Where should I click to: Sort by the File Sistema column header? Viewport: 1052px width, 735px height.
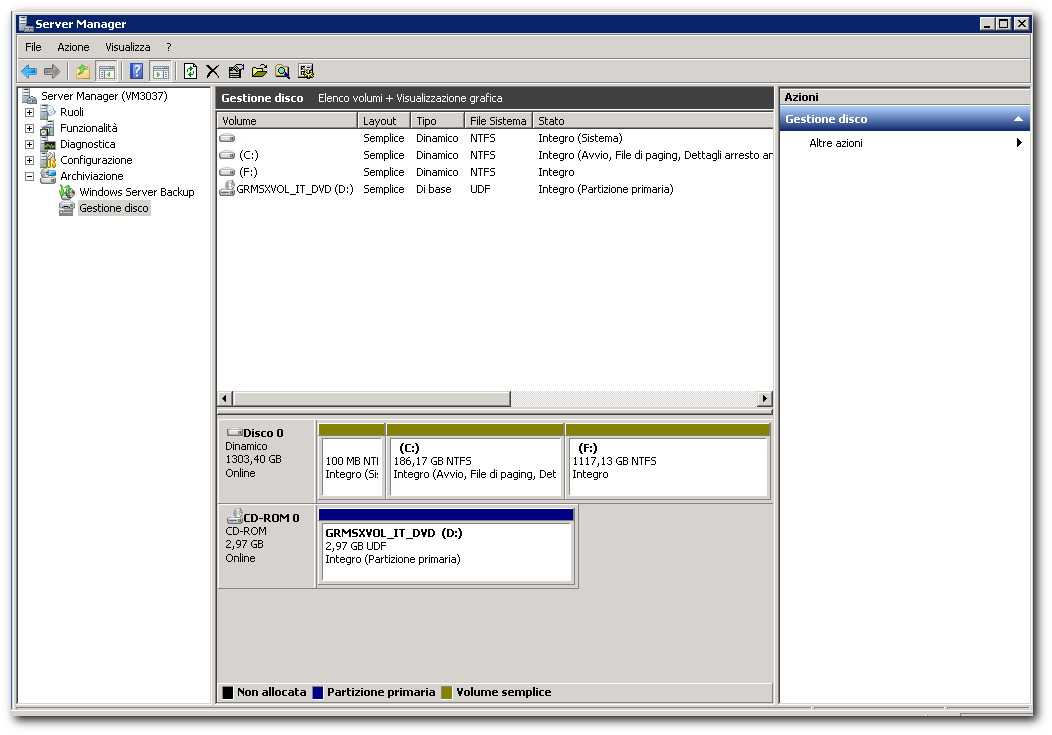(x=498, y=121)
